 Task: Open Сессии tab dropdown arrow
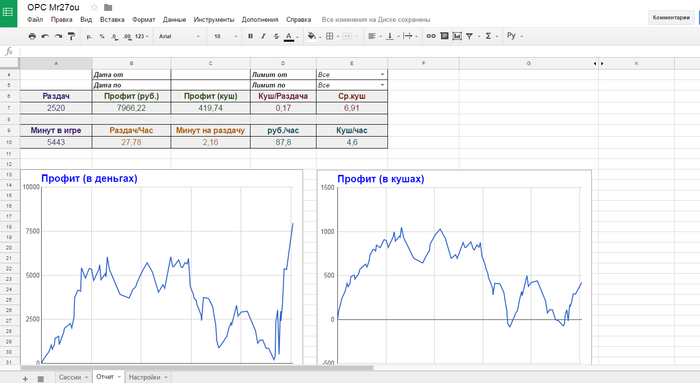[87, 378]
